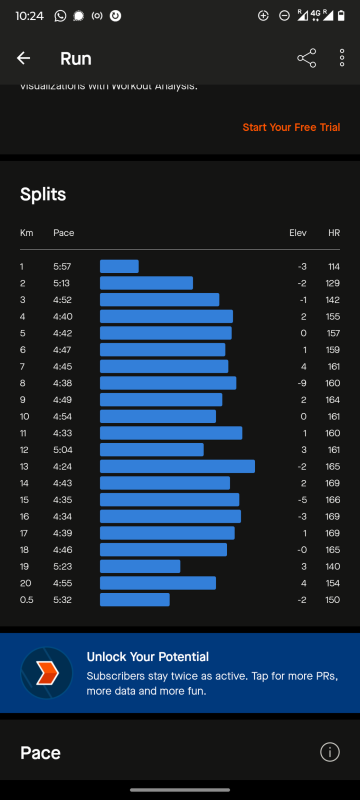Tap the HR column header

point(334,233)
